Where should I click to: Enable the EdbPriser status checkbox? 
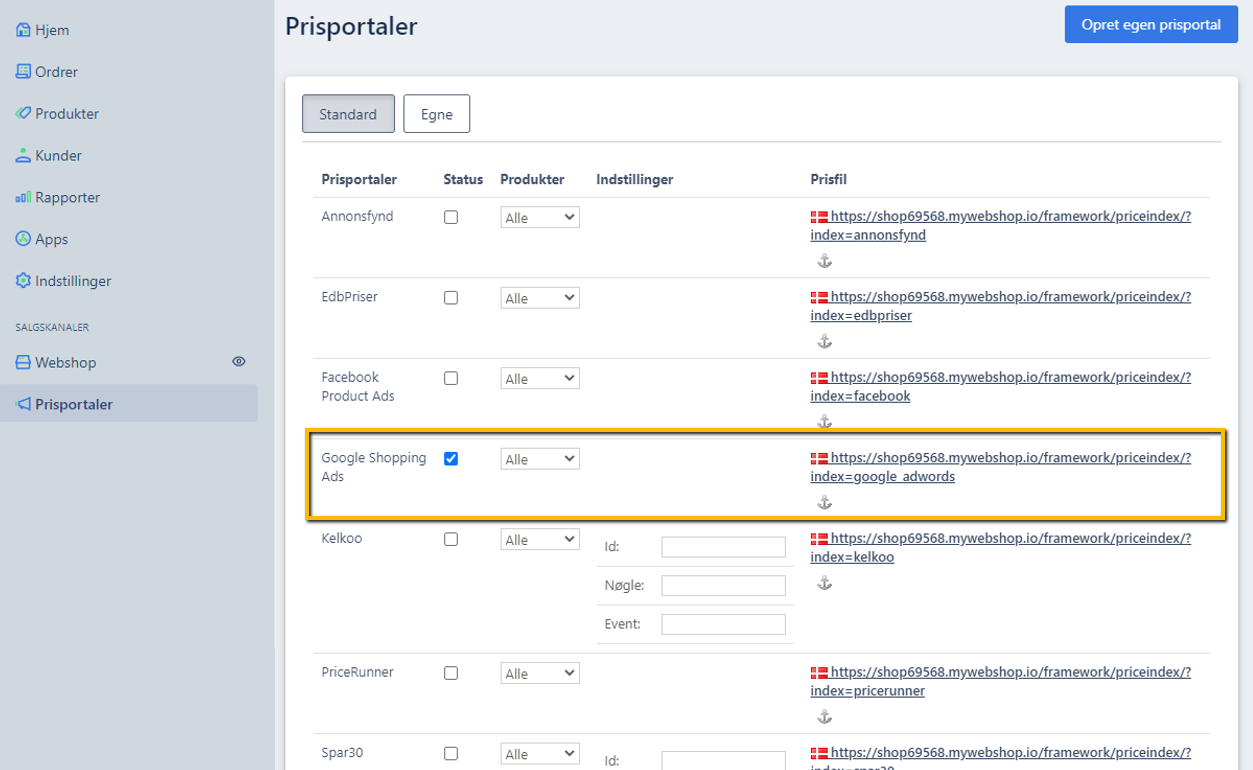[451, 298]
